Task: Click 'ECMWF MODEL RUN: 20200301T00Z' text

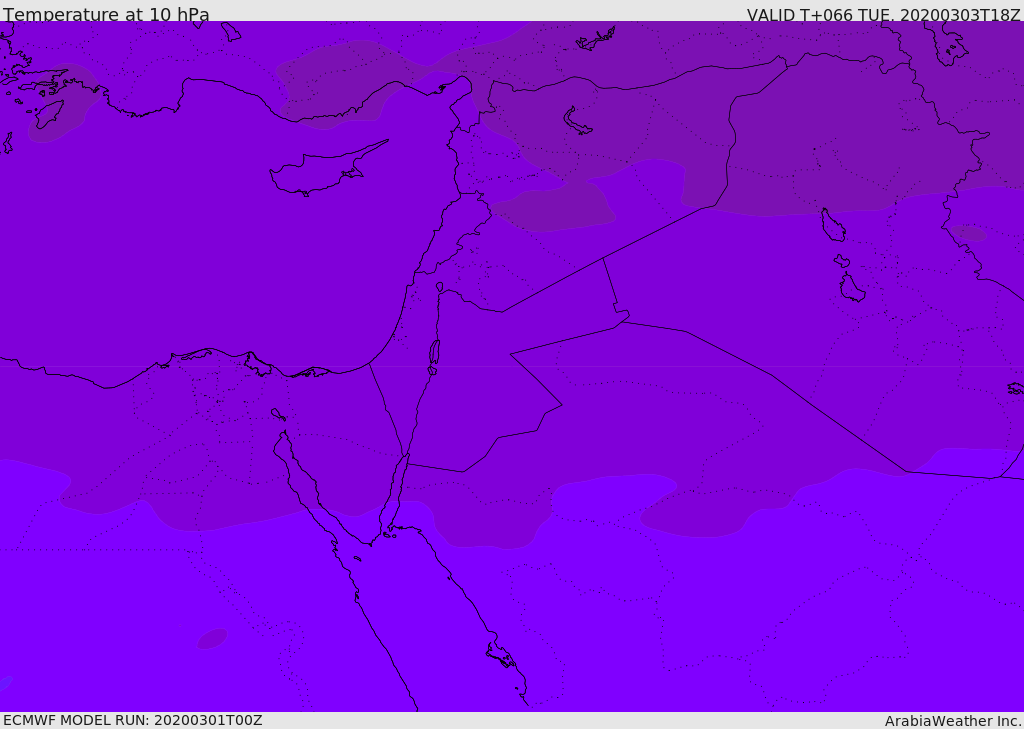Action: (x=133, y=720)
